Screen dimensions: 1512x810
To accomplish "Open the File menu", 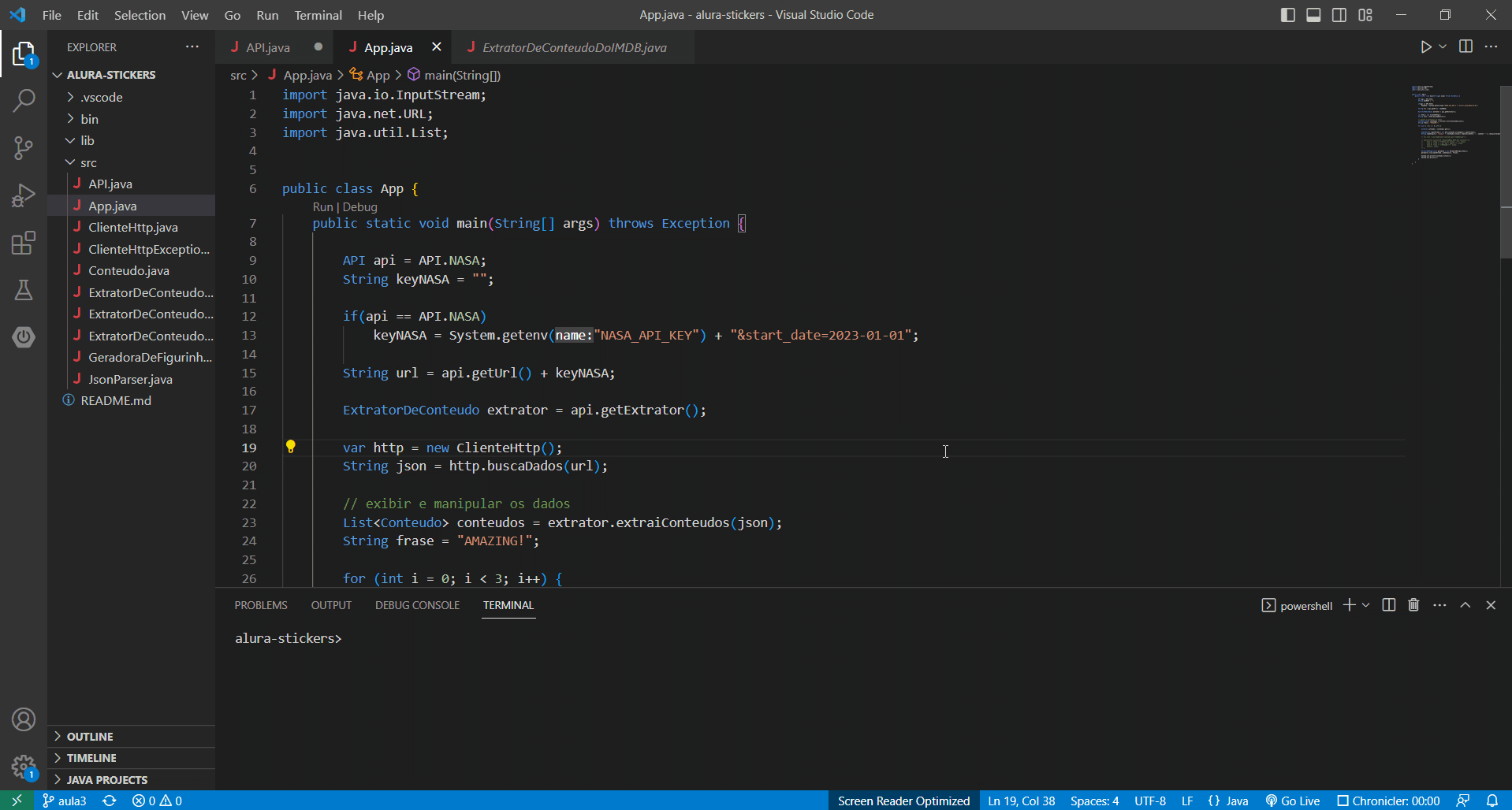I will coord(51,15).
